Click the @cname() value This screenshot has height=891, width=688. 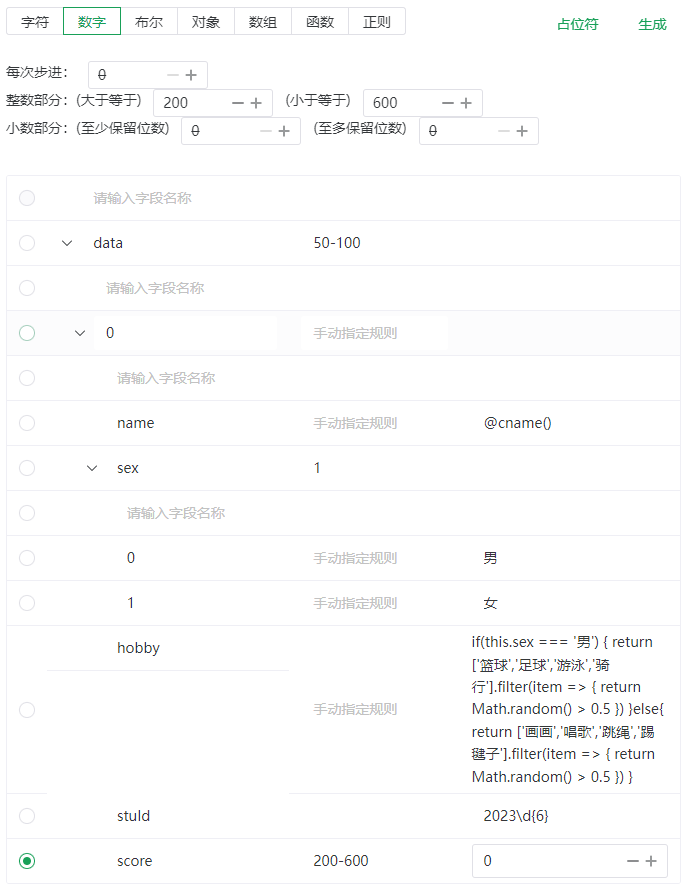pyautogui.click(x=518, y=423)
